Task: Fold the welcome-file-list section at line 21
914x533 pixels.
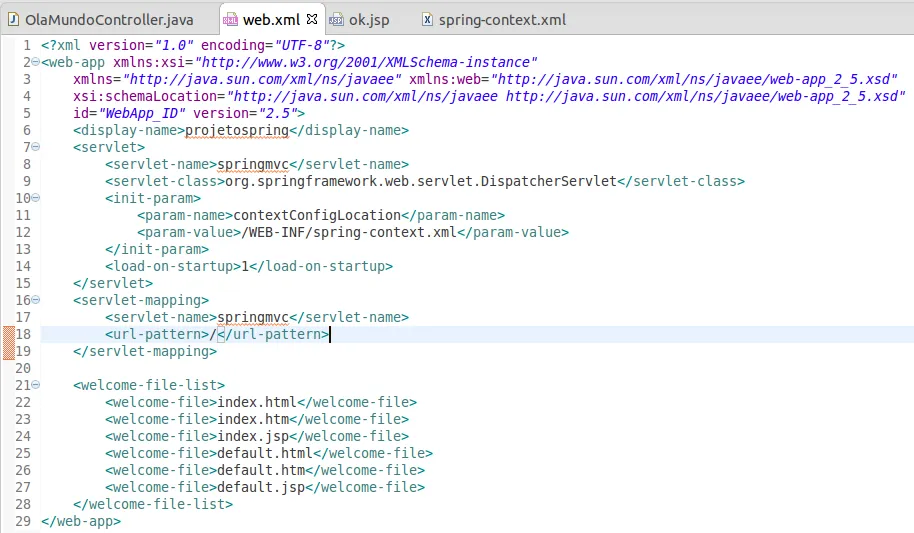Action: pos(35,385)
